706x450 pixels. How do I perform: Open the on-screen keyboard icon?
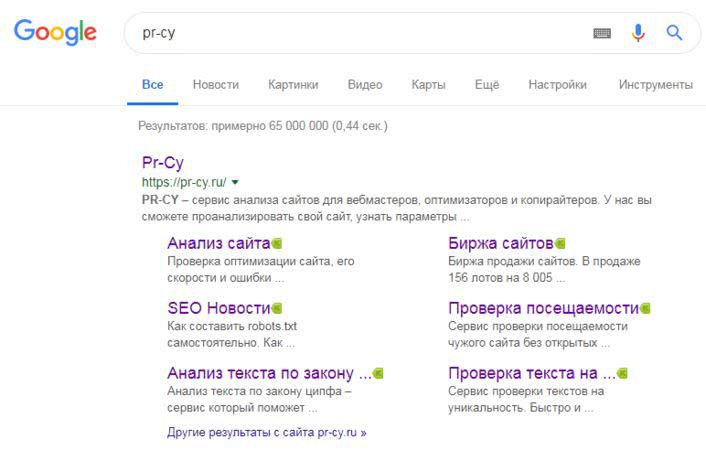click(x=602, y=33)
